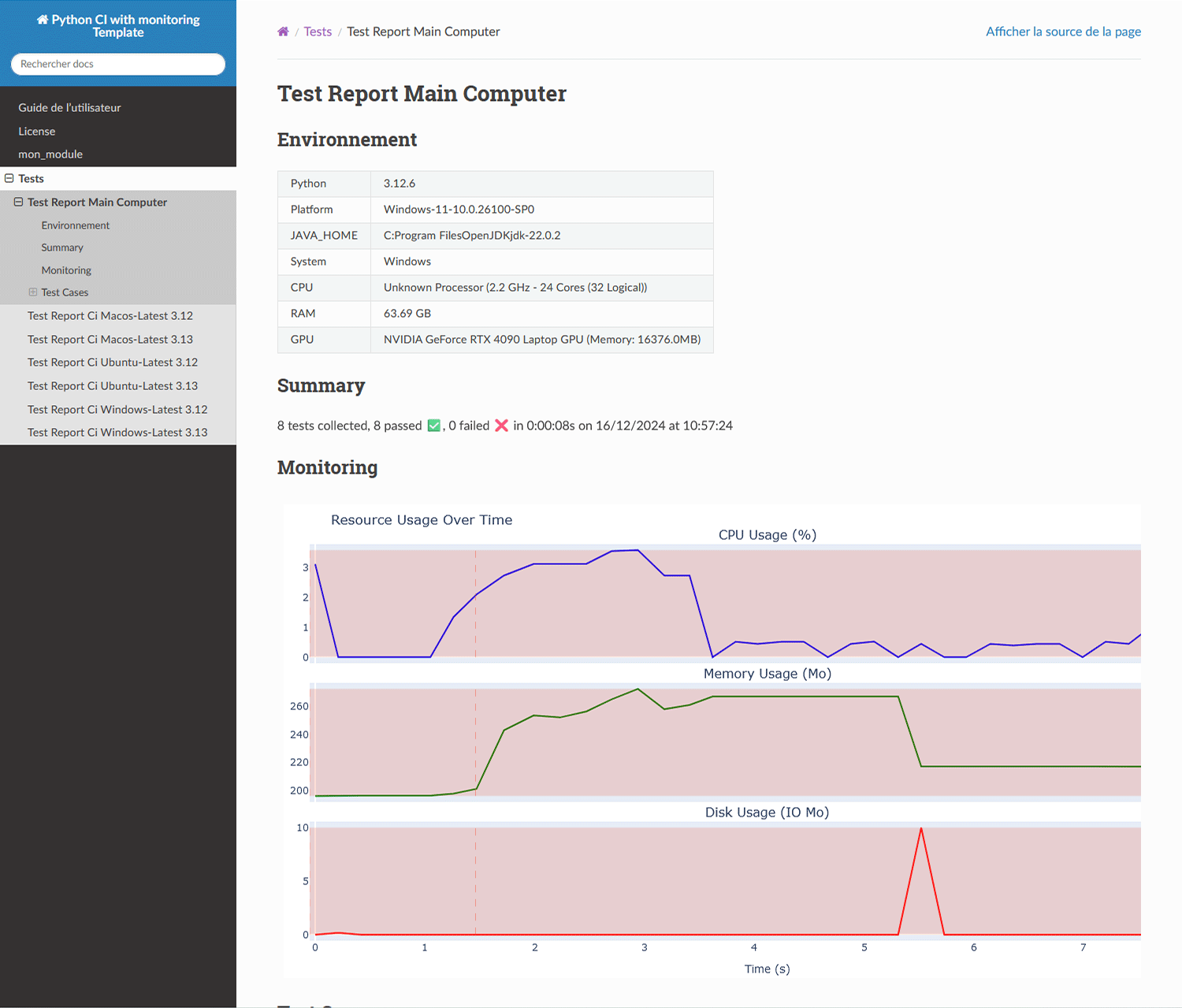Click the red Disk Usage spike peak

[921, 829]
